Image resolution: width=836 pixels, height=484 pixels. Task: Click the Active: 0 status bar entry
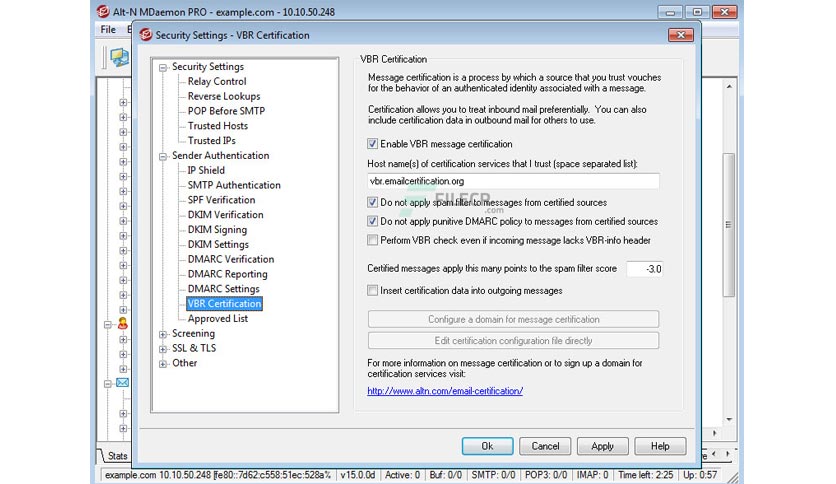click(403, 475)
